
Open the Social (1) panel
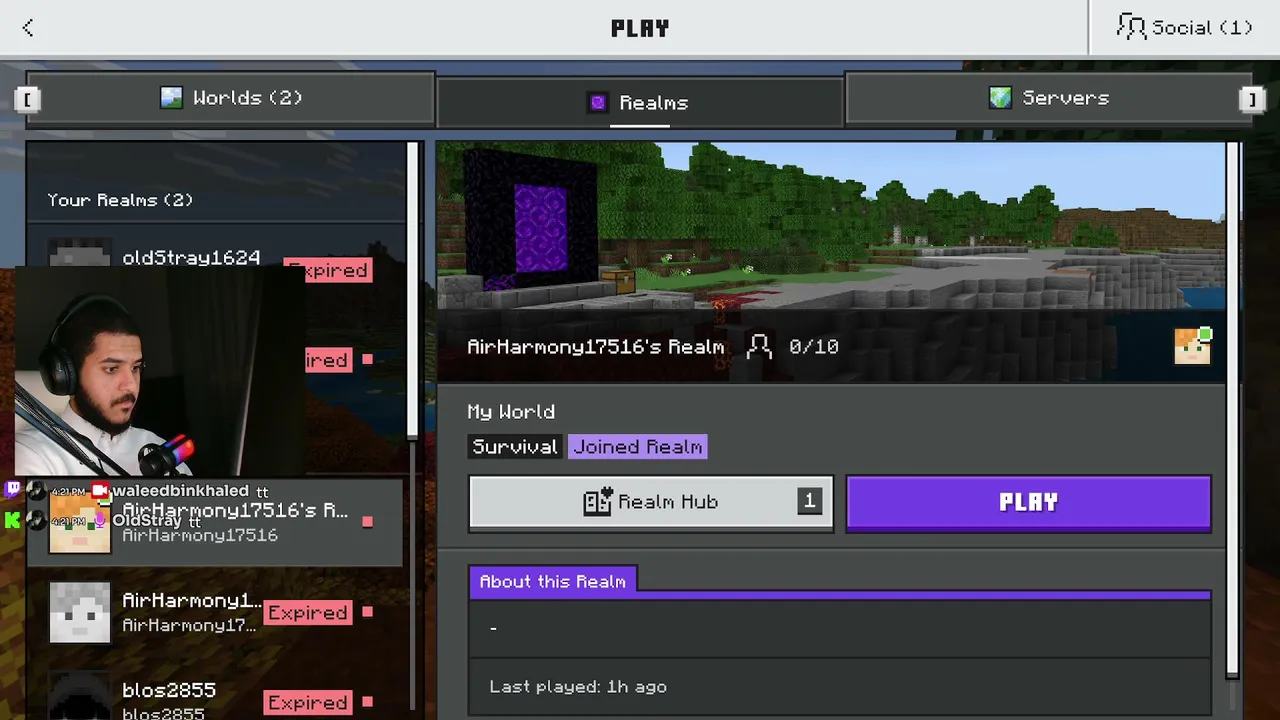pos(1184,28)
